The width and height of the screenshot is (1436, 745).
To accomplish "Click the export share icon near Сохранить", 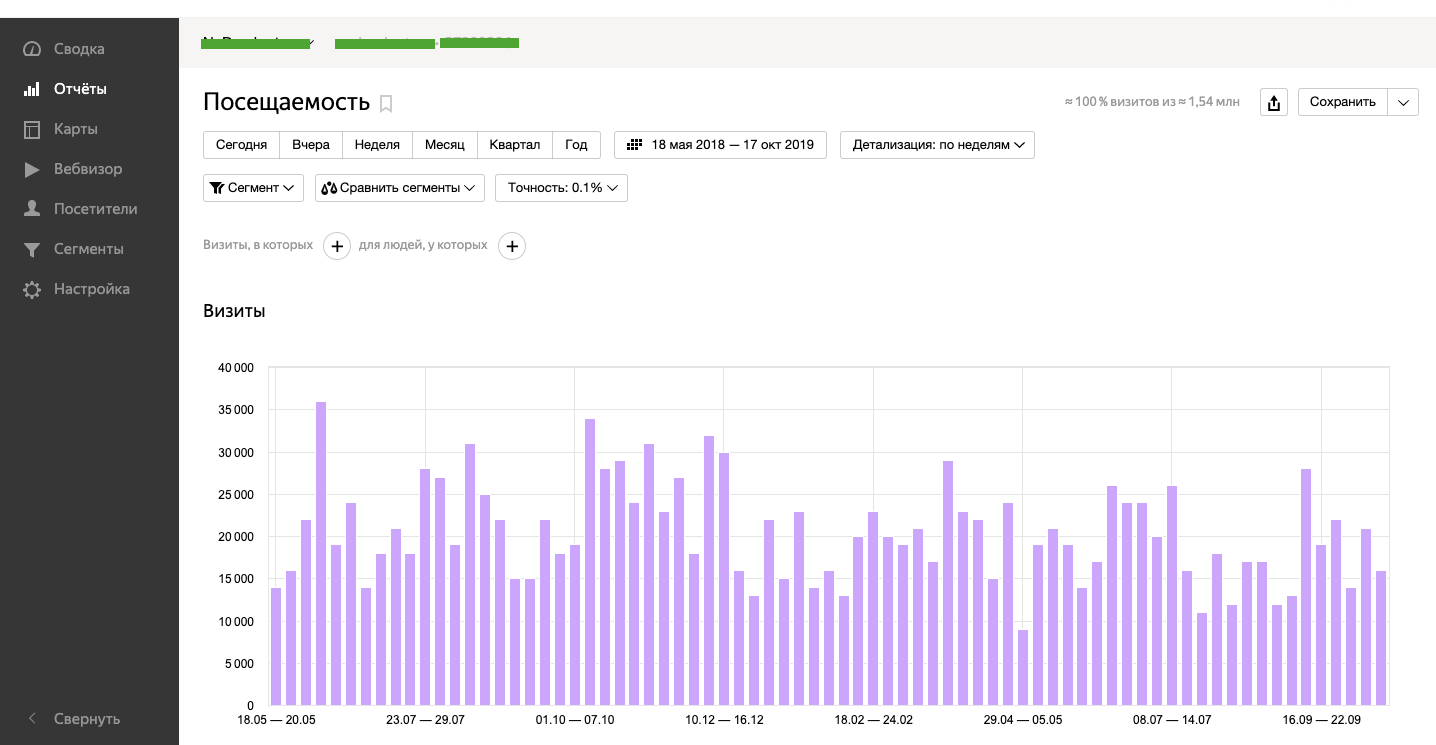I will [1273, 102].
